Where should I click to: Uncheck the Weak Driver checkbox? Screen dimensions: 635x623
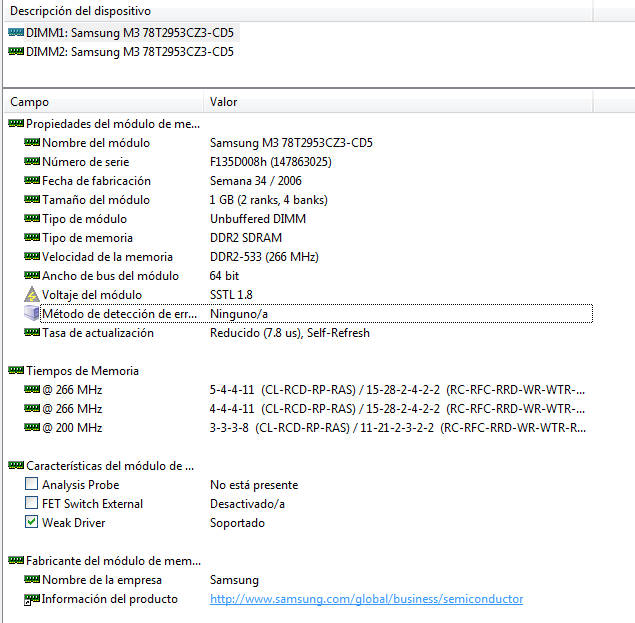click(x=32, y=522)
